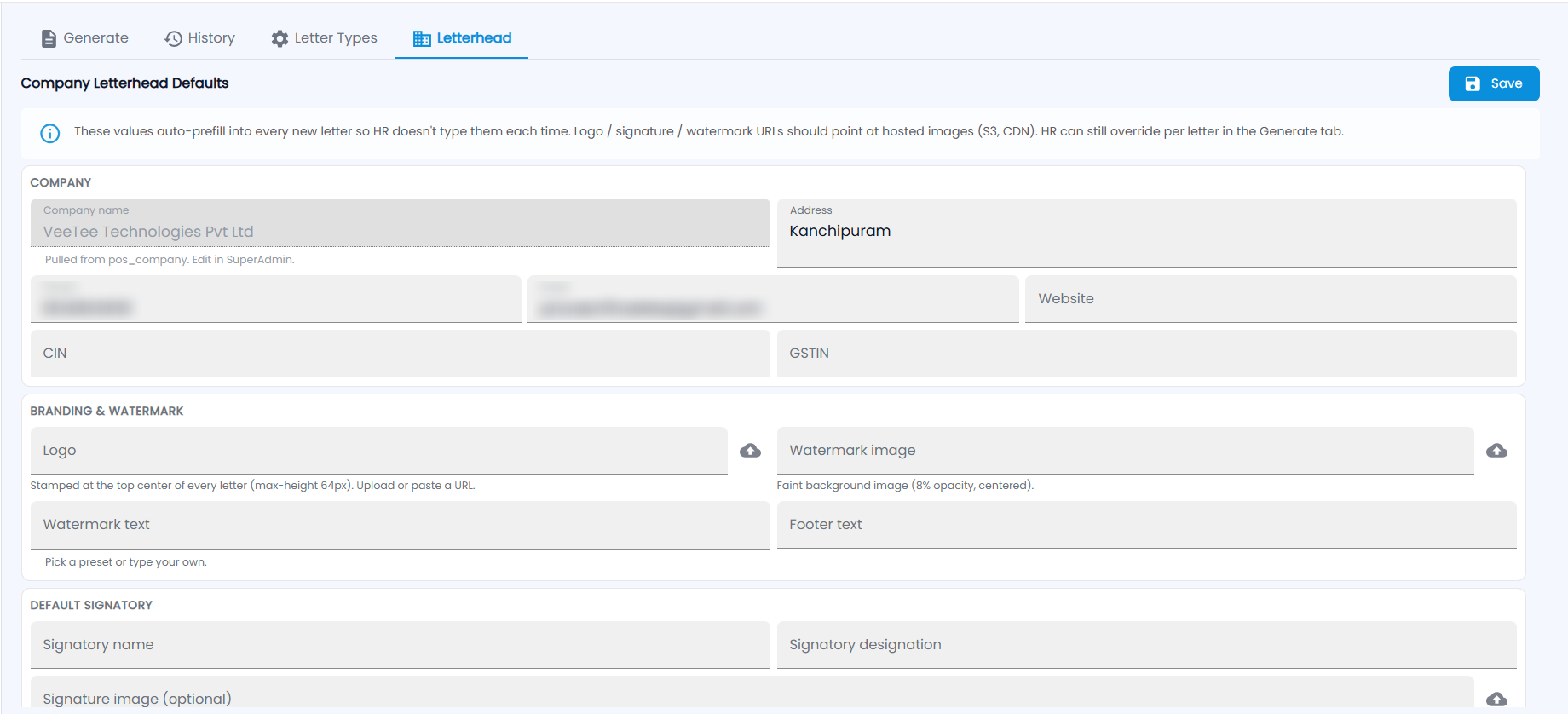Click the COMPANY section title
1568x714 pixels.
pos(61,182)
